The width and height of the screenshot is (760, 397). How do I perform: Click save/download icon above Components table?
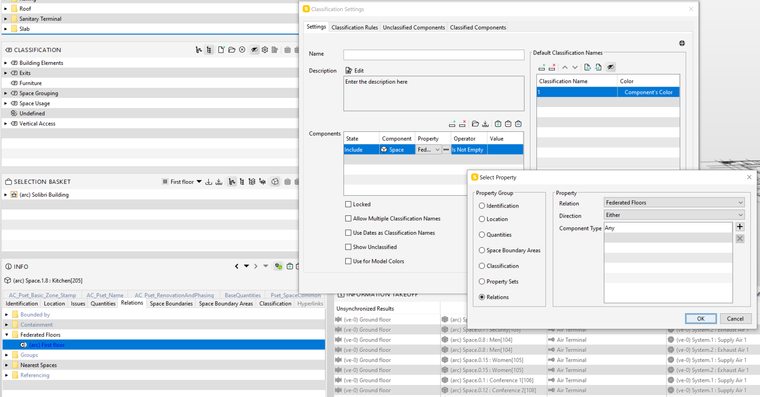tap(485, 124)
